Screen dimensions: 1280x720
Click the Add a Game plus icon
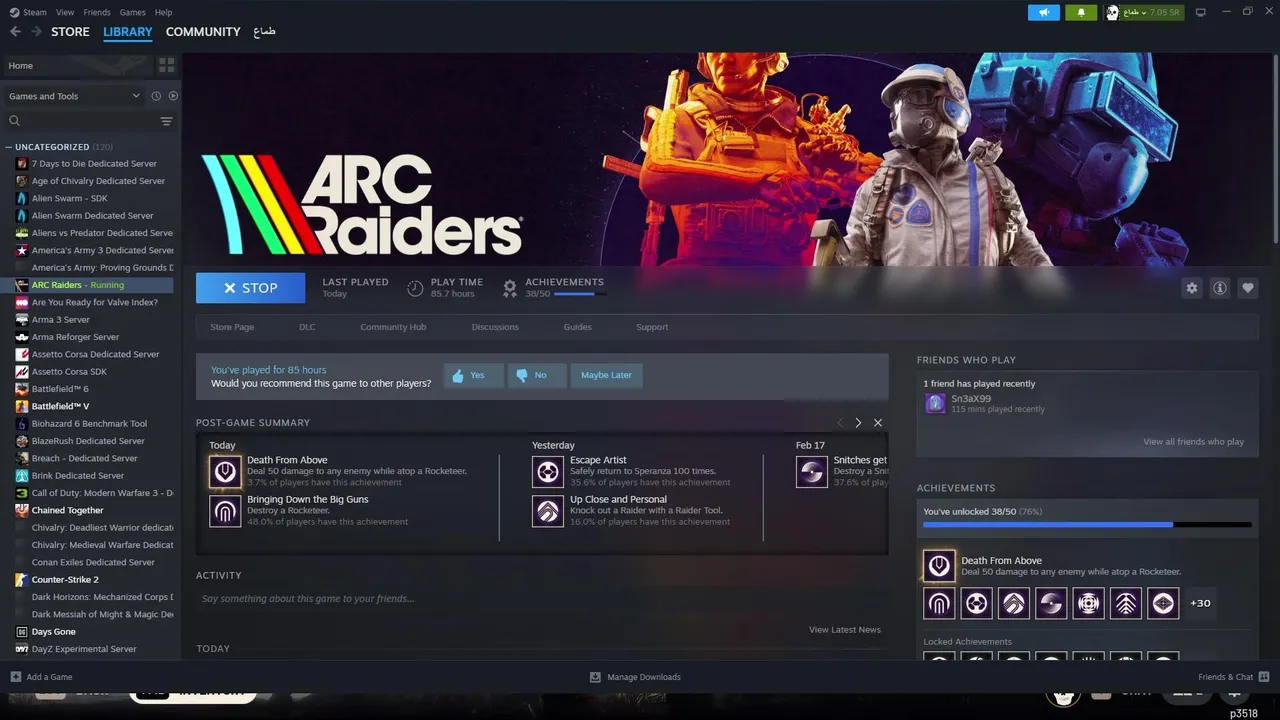point(15,677)
